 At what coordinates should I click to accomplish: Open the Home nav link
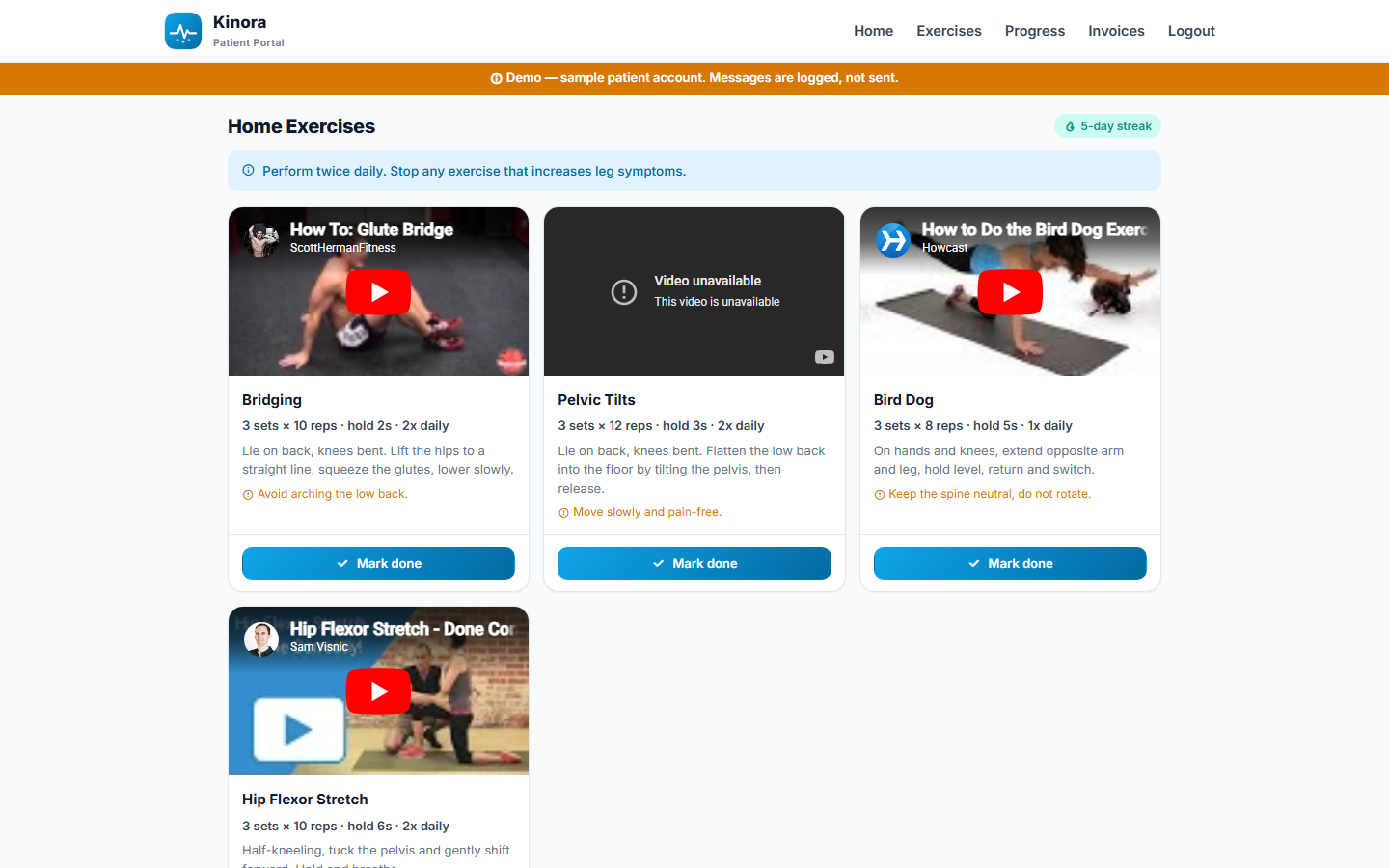coord(873,31)
